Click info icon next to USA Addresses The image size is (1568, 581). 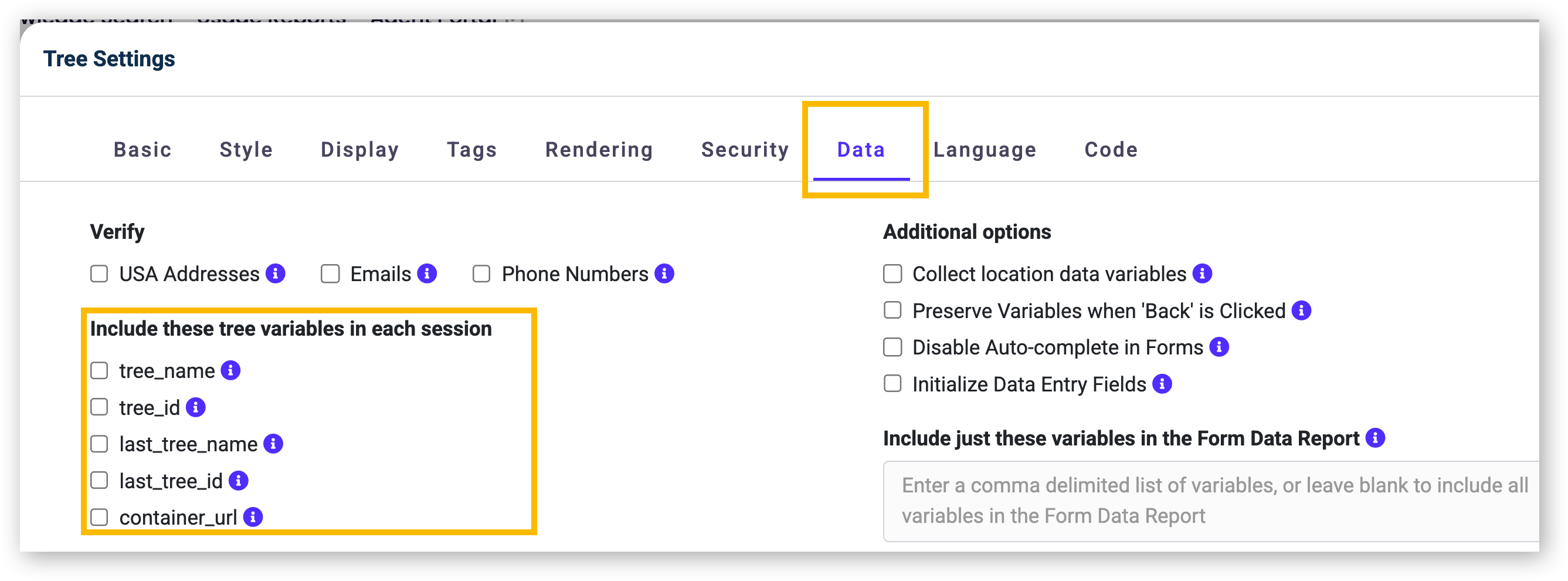tap(276, 273)
